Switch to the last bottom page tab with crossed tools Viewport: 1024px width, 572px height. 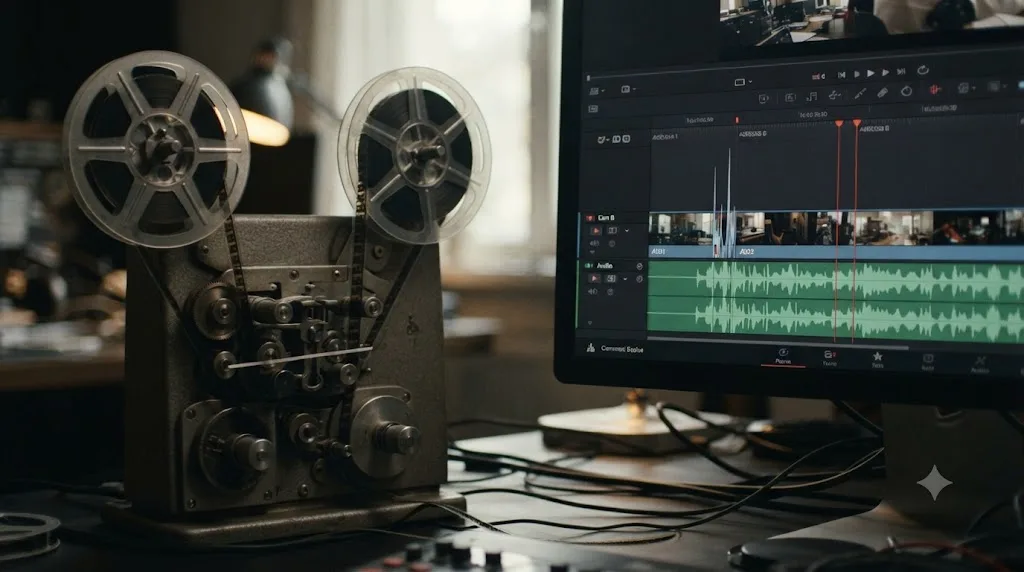[x=979, y=364]
